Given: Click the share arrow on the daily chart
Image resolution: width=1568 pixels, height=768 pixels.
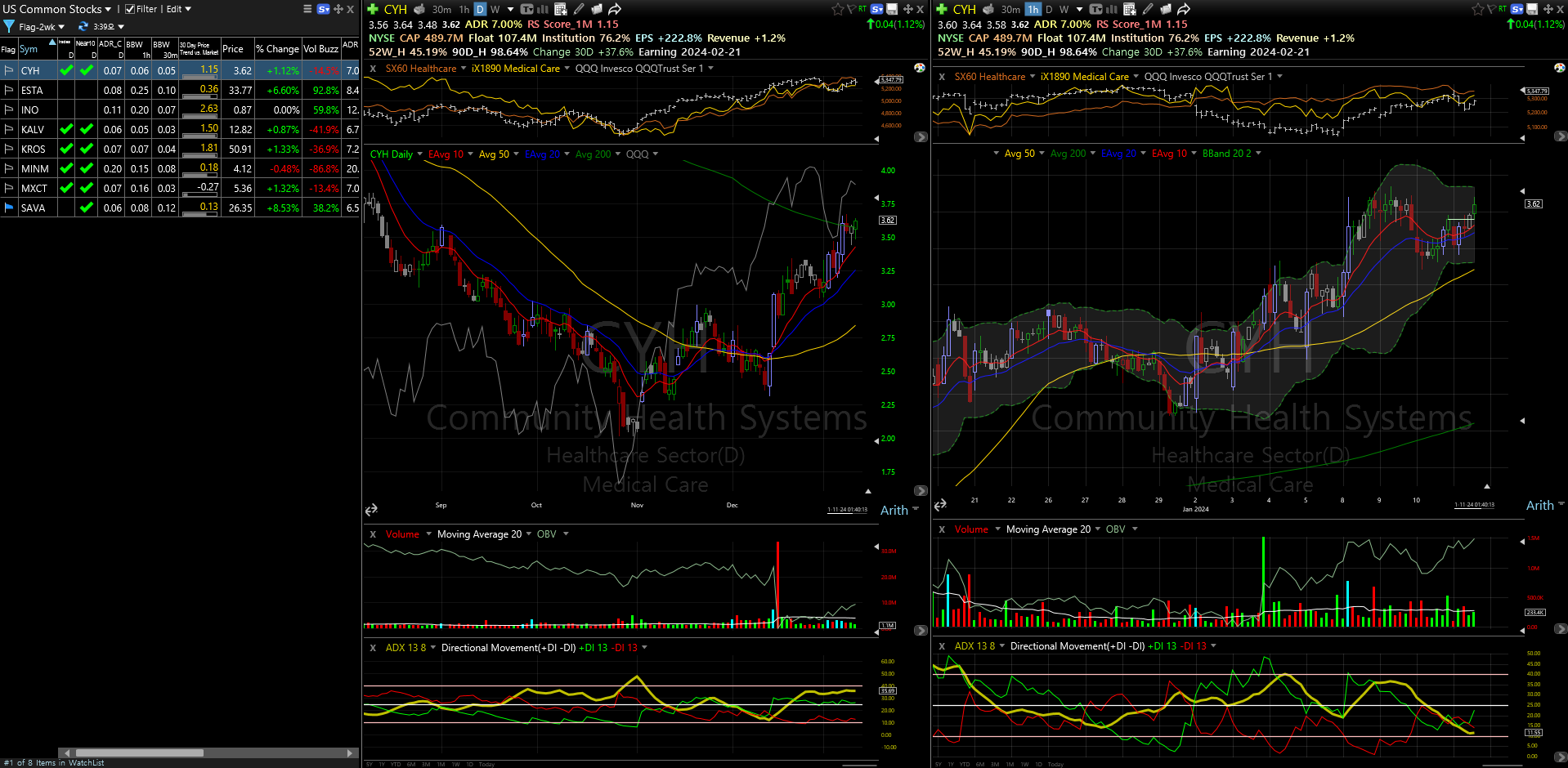Looking at the screenshot, I should (x=615, y=9).
